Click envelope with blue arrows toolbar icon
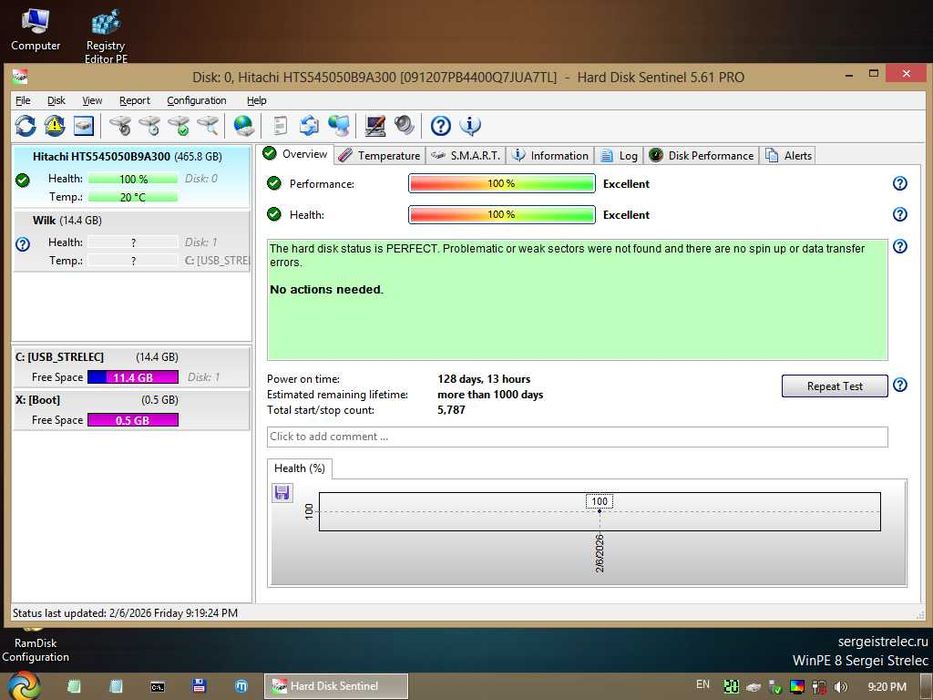The width and height of the screenshot is (933, 700). point(309,126)
